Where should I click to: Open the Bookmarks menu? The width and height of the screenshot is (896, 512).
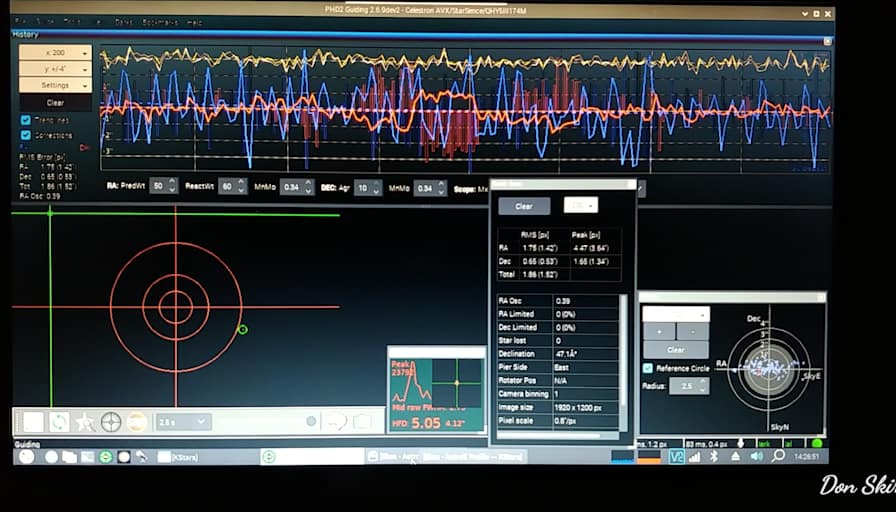pyautogui.click(x=160, y=22)
